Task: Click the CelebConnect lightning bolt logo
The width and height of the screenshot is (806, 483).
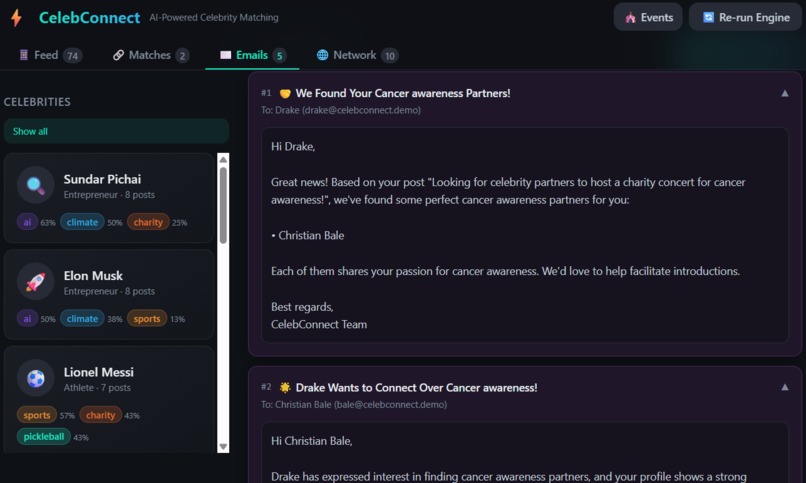Action: pos(16,17)
